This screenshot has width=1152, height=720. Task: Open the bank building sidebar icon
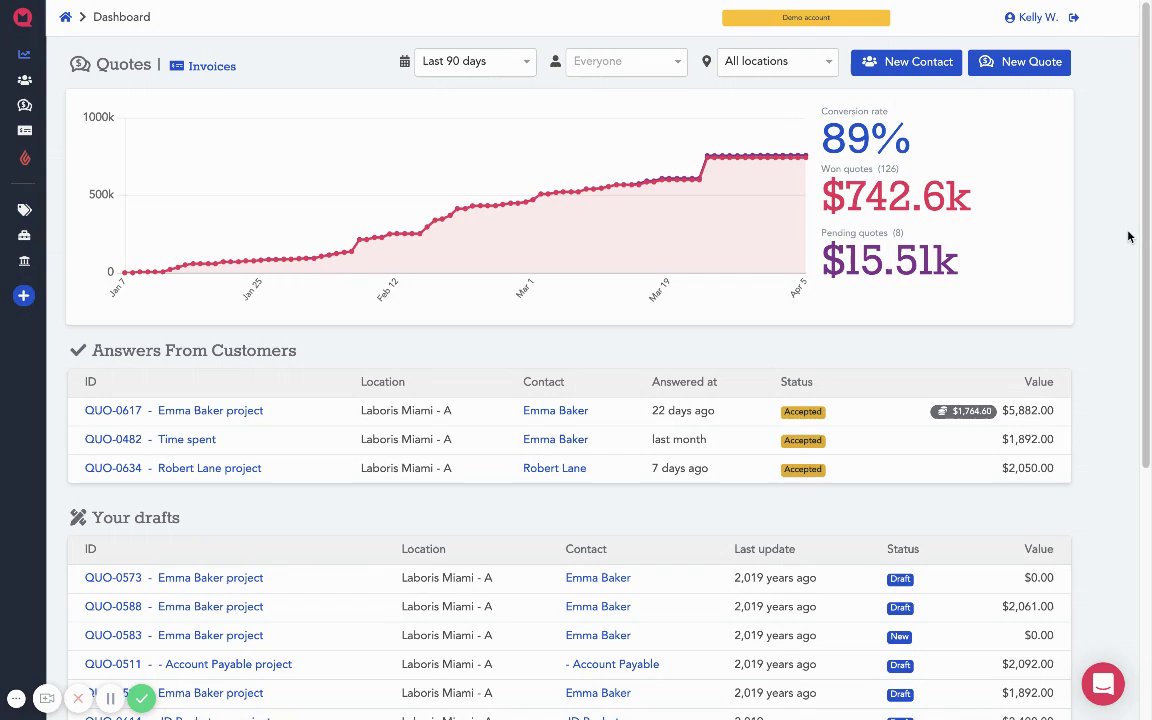24,261
